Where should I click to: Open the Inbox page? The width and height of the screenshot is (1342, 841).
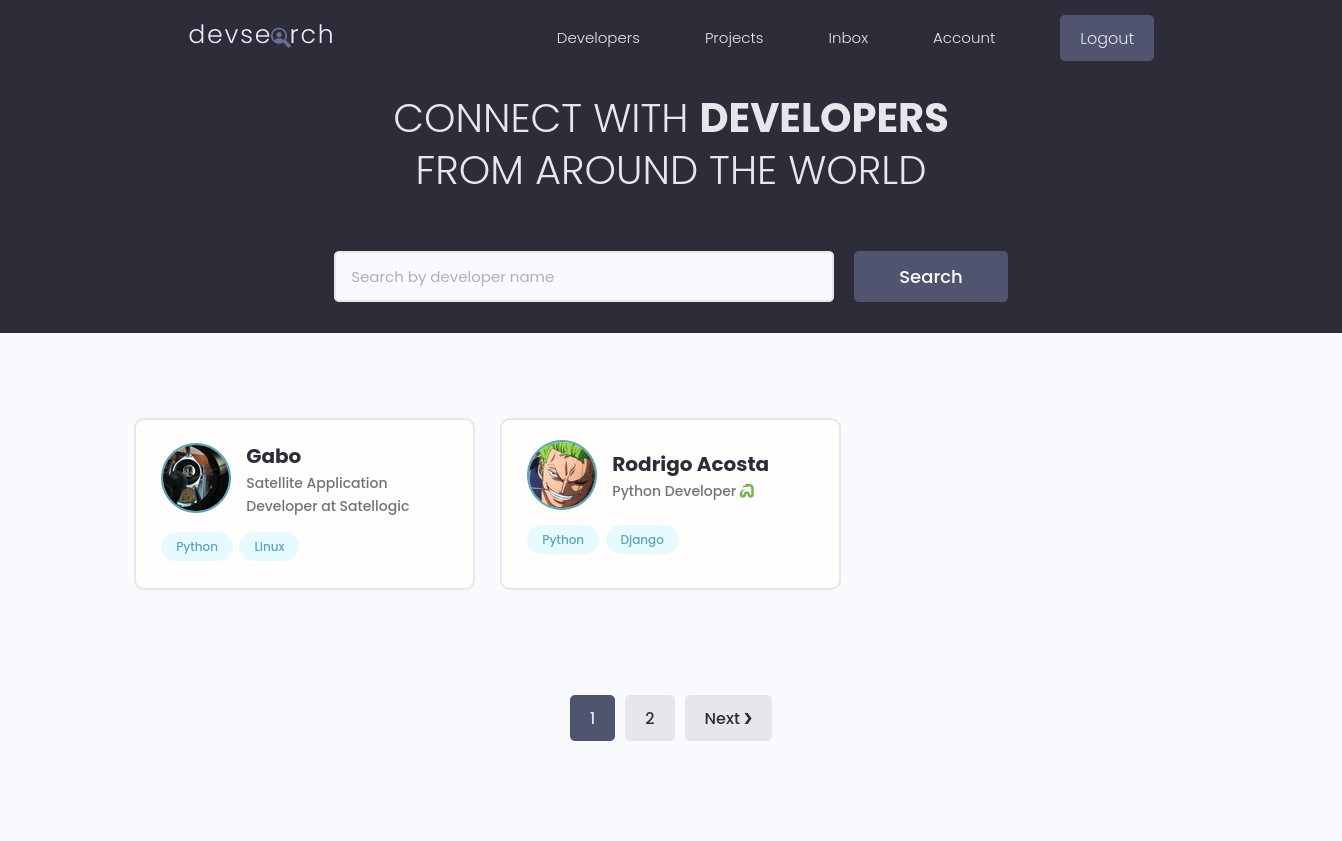coord(848,37)
